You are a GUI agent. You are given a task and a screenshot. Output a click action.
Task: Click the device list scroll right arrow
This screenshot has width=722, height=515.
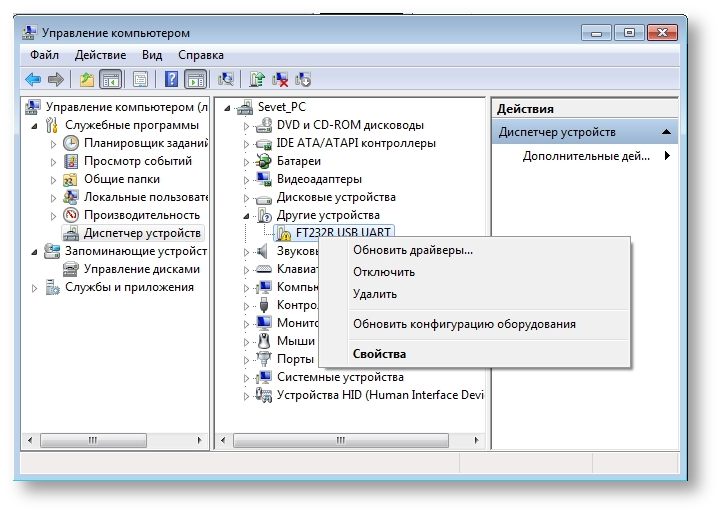point(477,440)
